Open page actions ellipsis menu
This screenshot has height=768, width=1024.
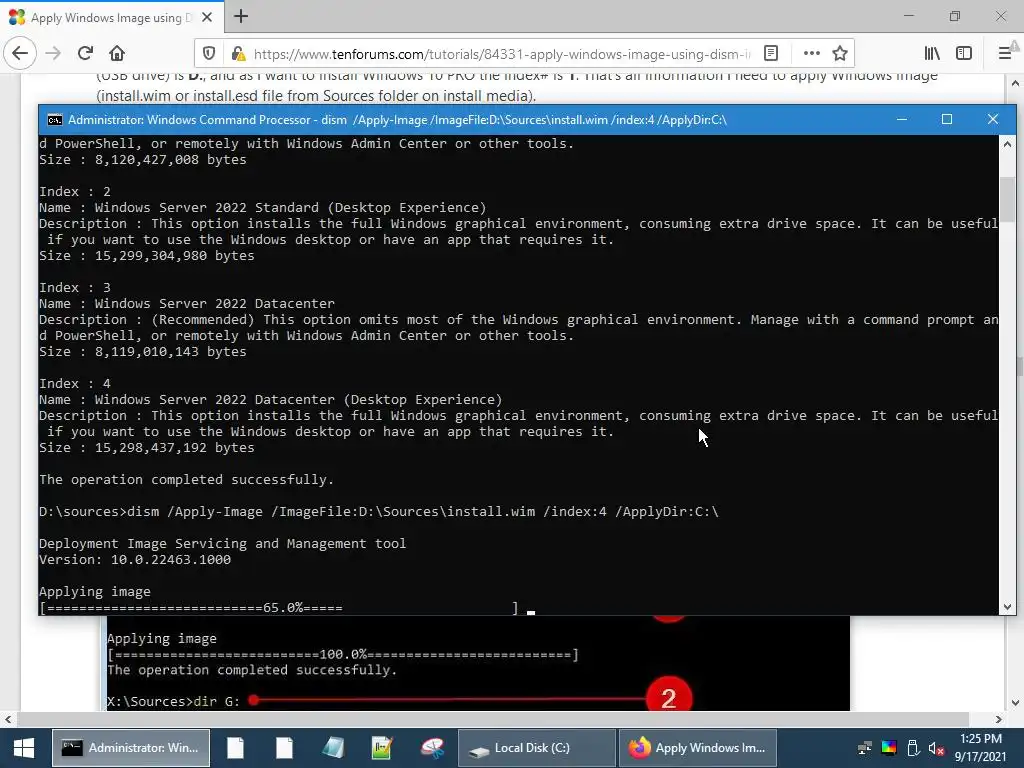coord(811,54)
